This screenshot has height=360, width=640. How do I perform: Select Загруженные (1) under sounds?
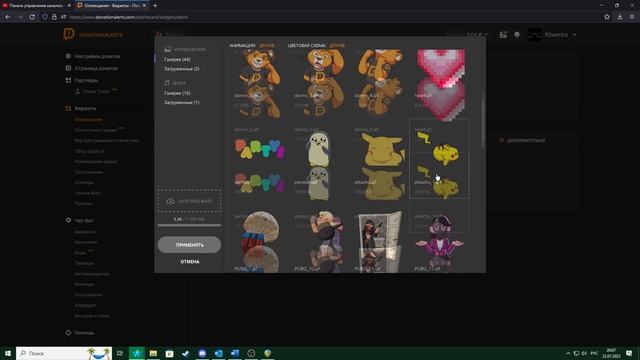click(182, 103)
